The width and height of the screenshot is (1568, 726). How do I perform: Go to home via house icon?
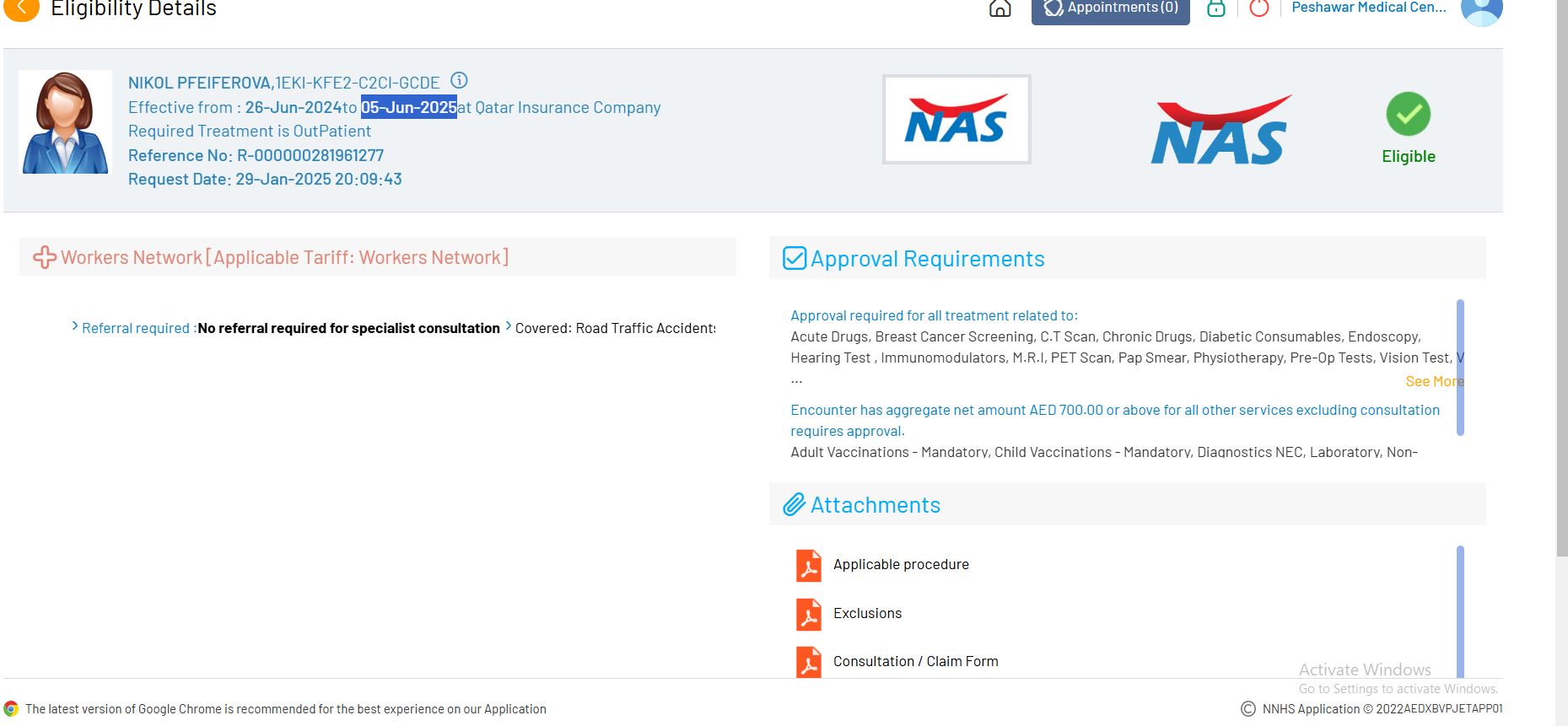click(x=1000, y=8)
